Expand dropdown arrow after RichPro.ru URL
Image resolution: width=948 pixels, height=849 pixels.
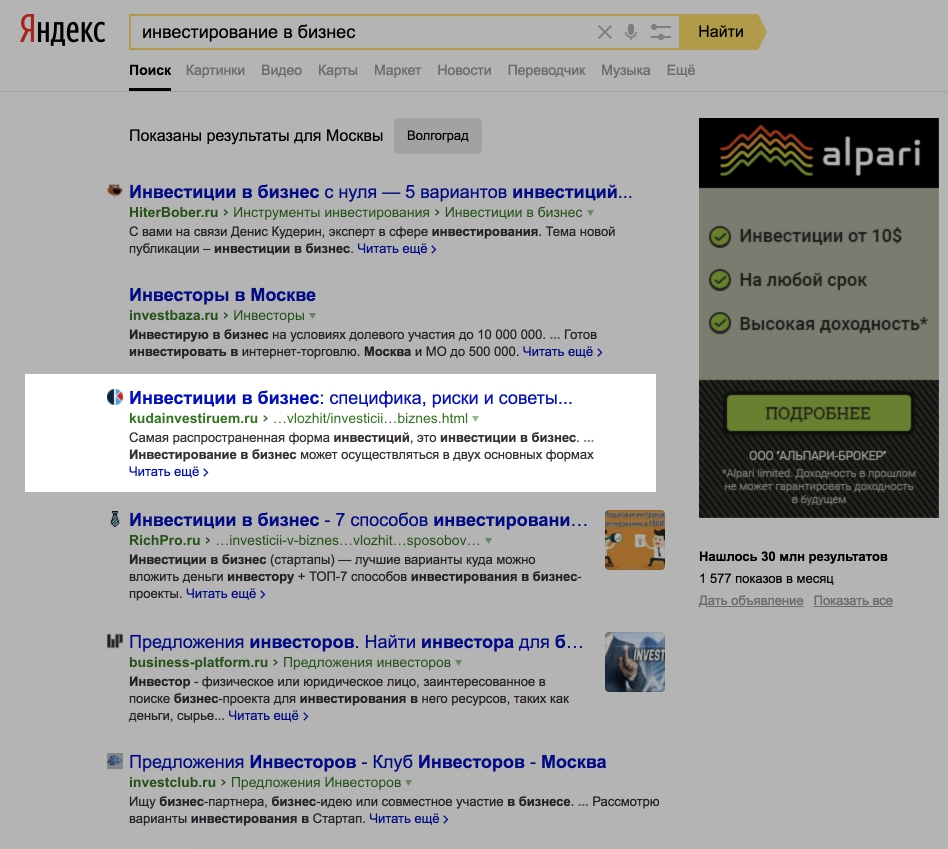tap(488, 541)
